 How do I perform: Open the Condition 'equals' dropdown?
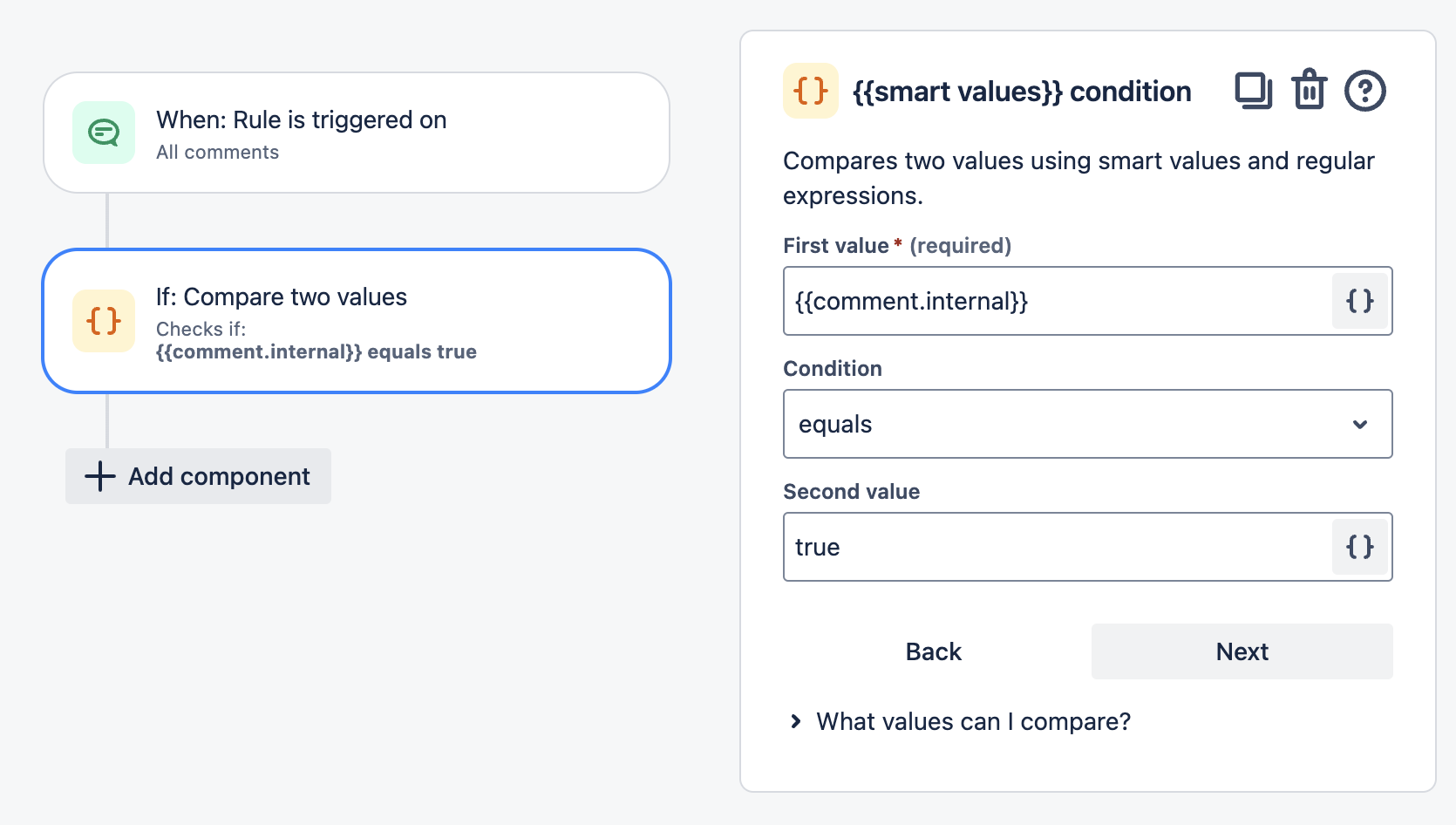point(1072,425)
